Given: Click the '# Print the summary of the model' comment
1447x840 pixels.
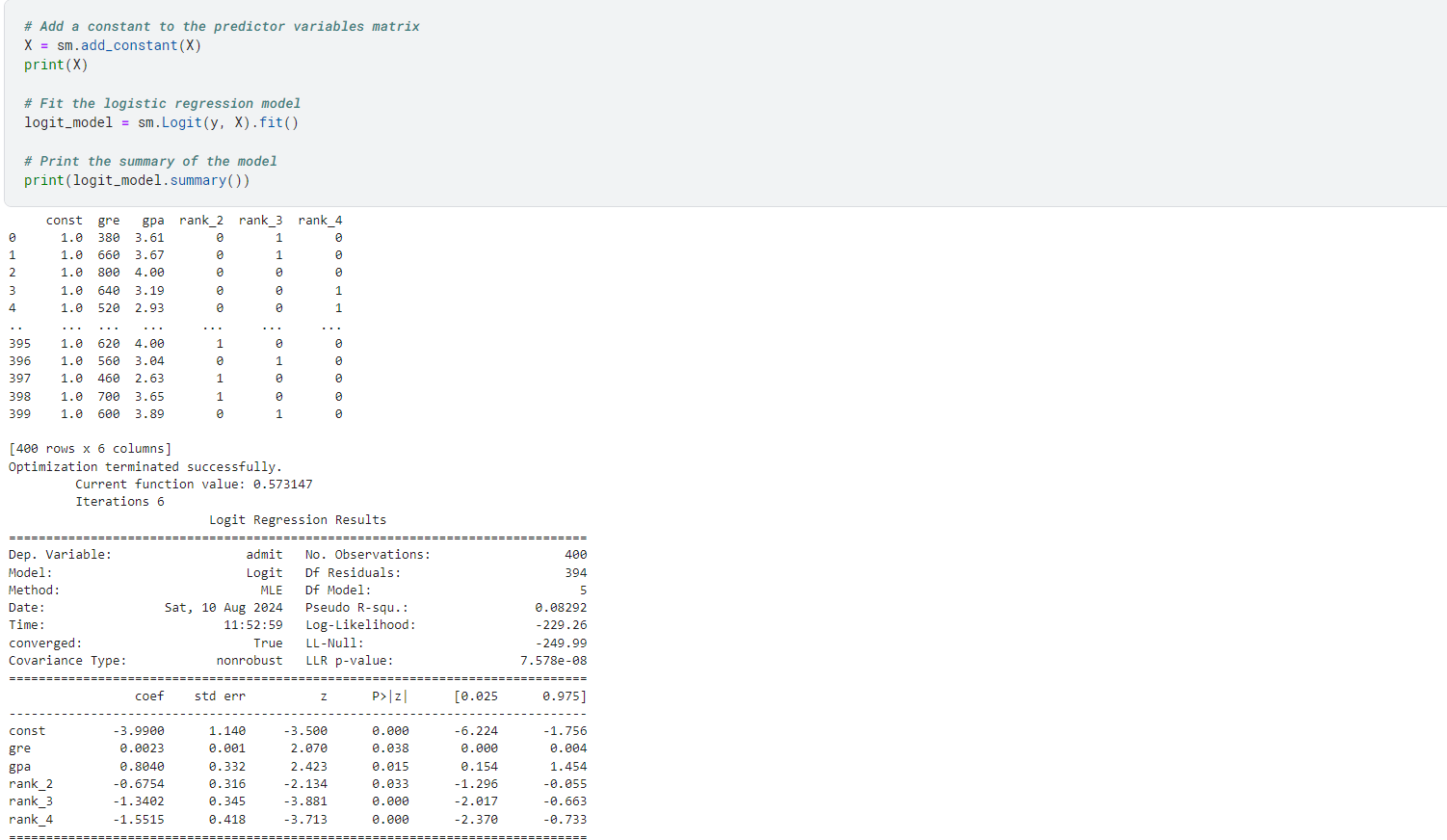Looking at the screenshot, I should (150, 161).
